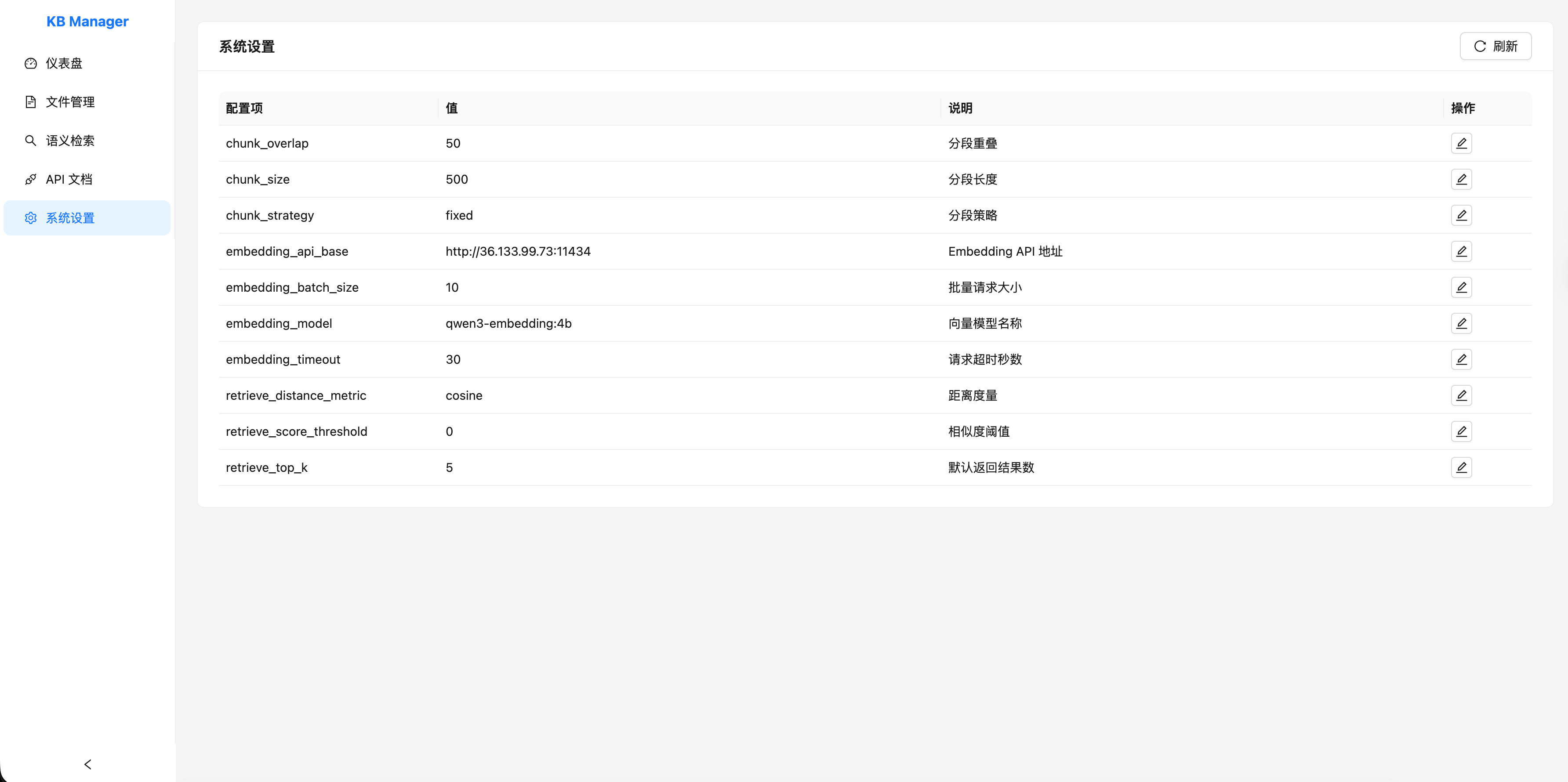Edit the embedding_timeout setting

coord(1461,359)
